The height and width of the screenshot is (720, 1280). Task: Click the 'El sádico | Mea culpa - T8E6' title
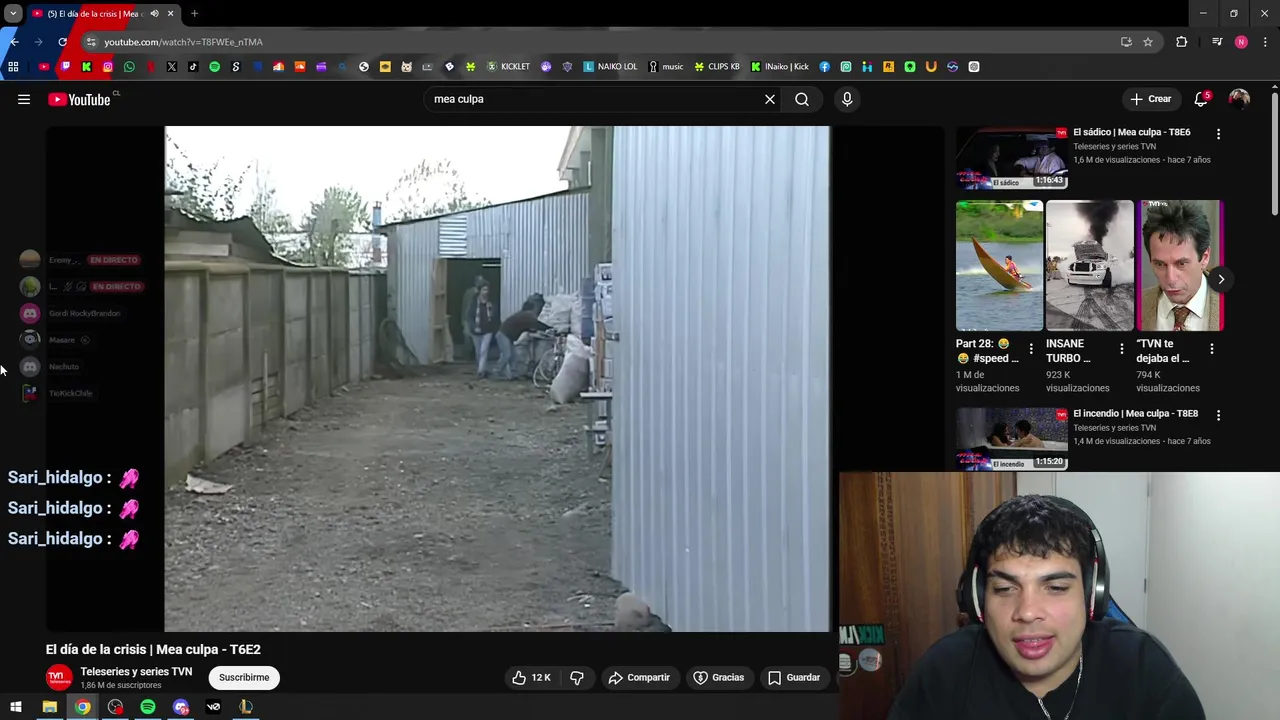(x=1131, y=132)
